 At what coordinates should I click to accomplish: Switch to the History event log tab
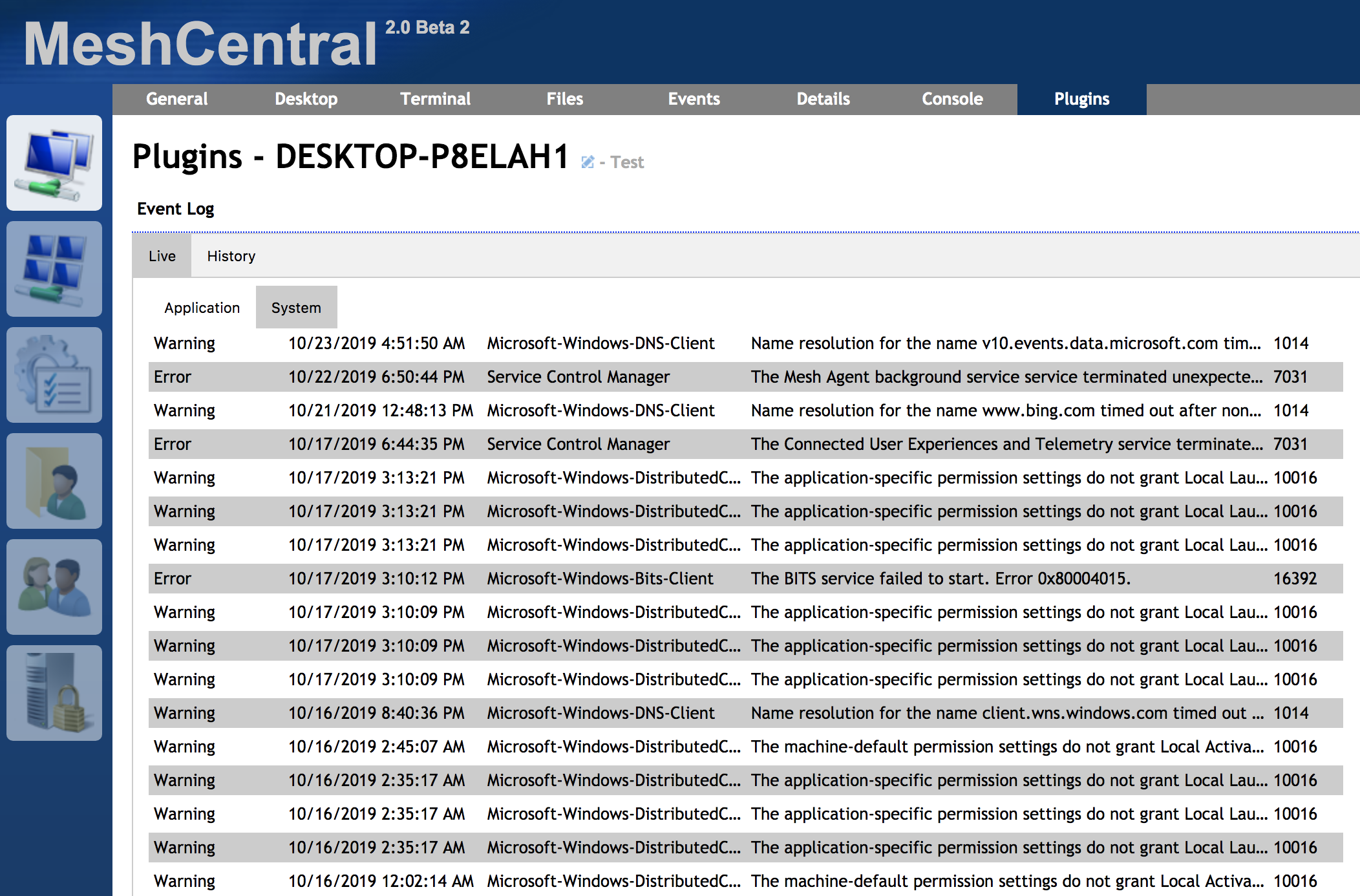point(231,256)
